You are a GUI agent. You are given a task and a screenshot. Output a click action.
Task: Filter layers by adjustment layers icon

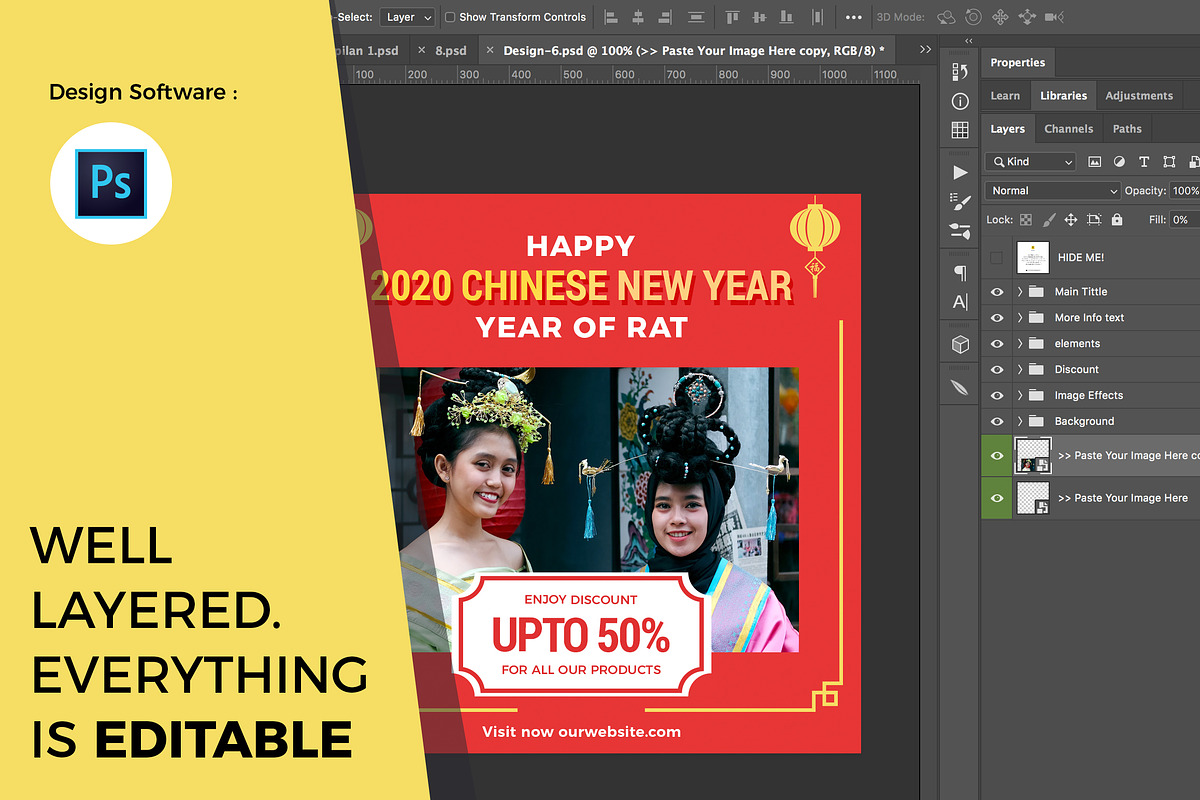(x=1119, y=162)
